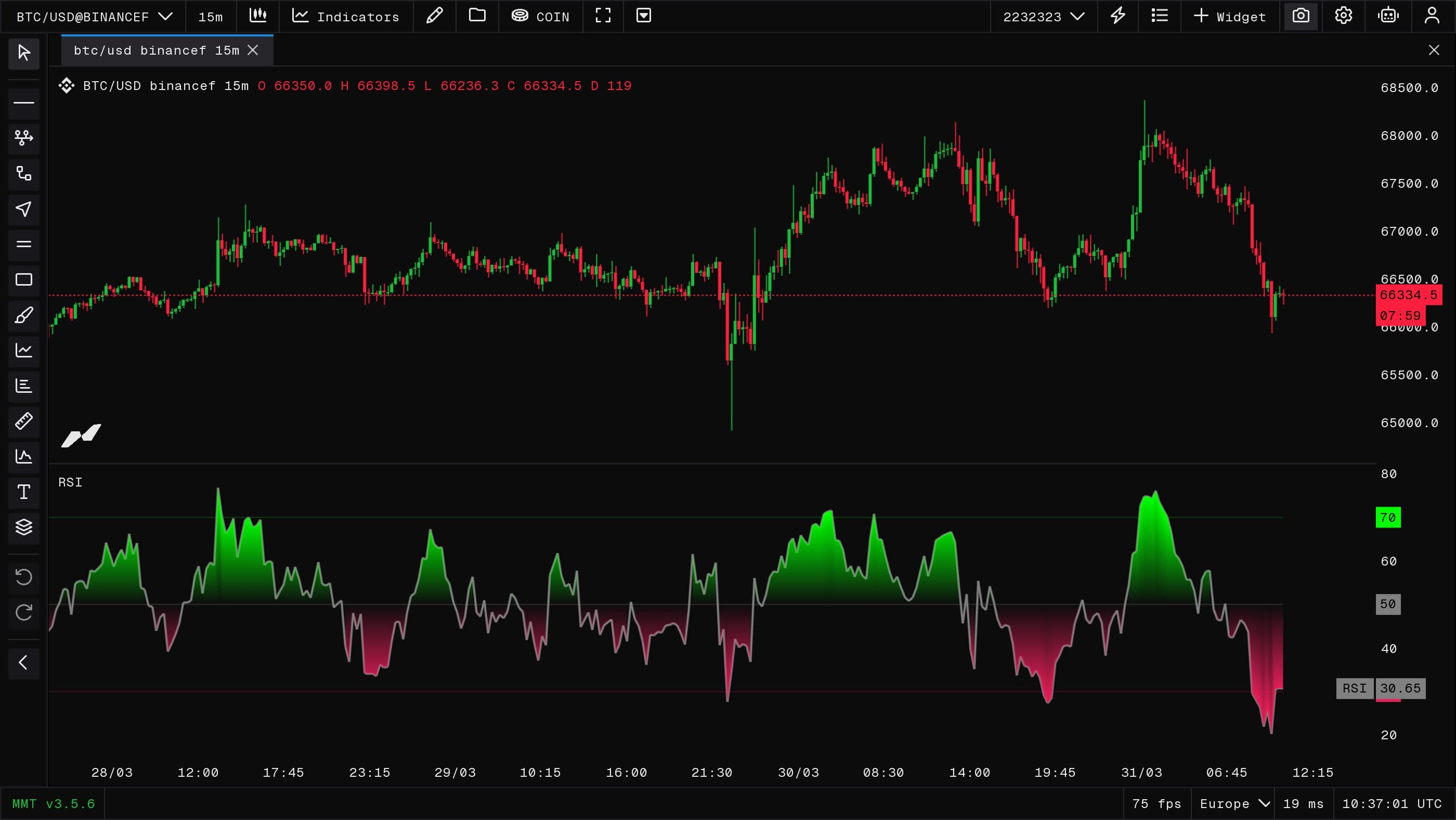Click the 19 ms latency indicator
The height and width of the screenshot is (820, 1456).
coord(1304,803)
